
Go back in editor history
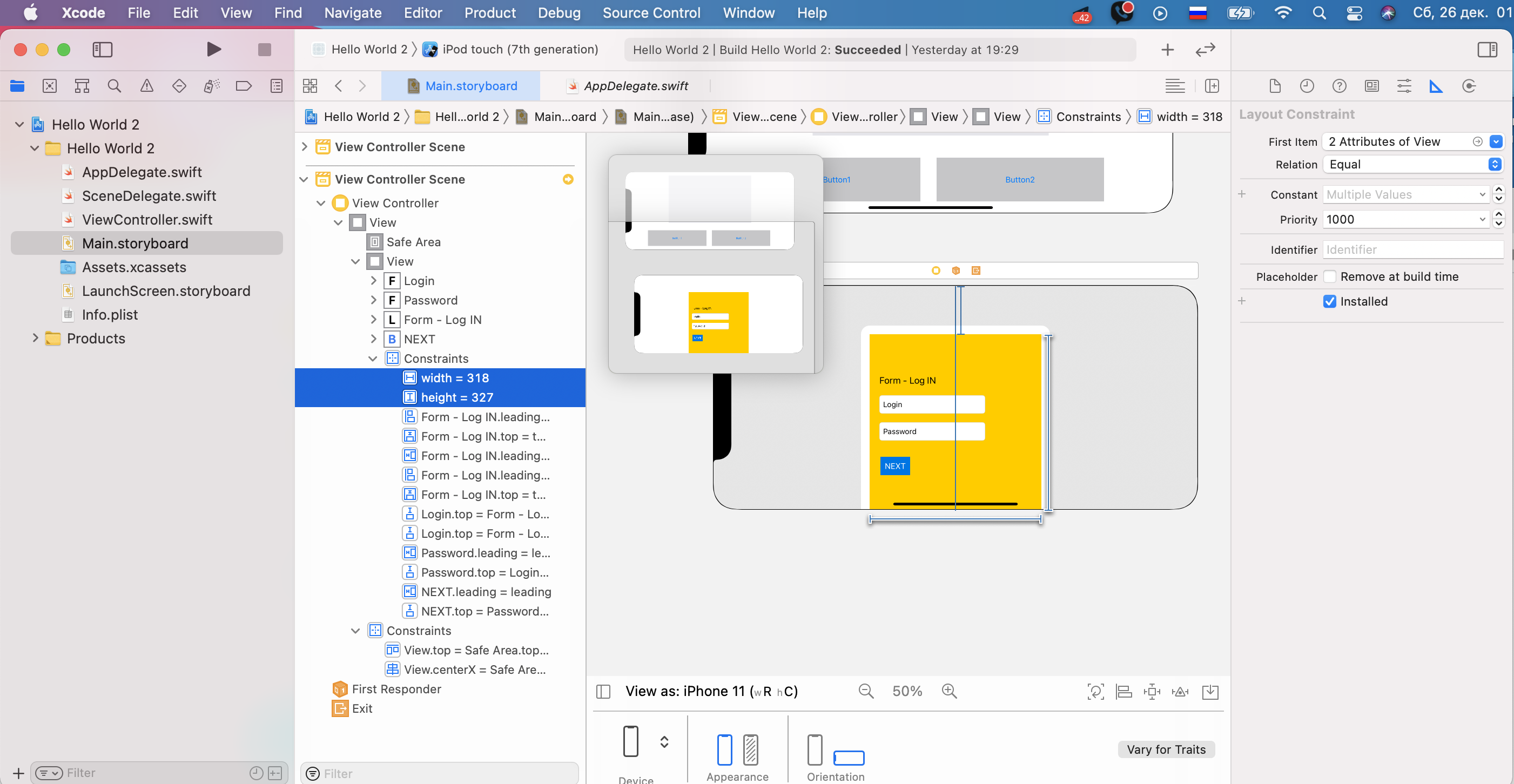coord(339,86)
